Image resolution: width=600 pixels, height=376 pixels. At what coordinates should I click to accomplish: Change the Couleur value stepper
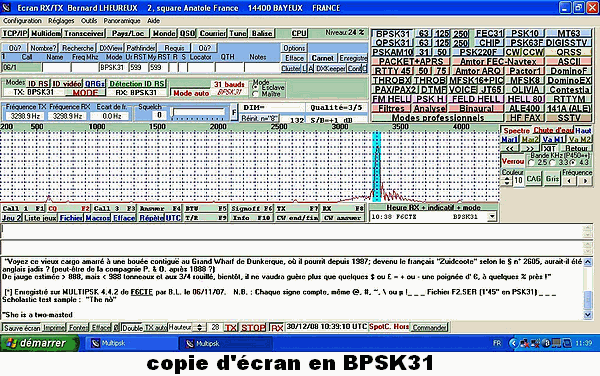[507, 180]
